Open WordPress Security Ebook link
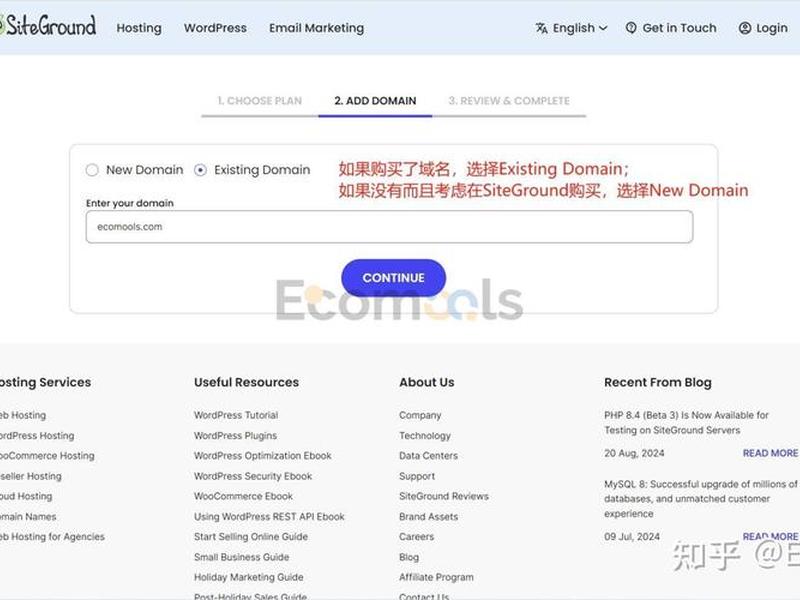This screenshot has width=800, height=600. point(253,476)
